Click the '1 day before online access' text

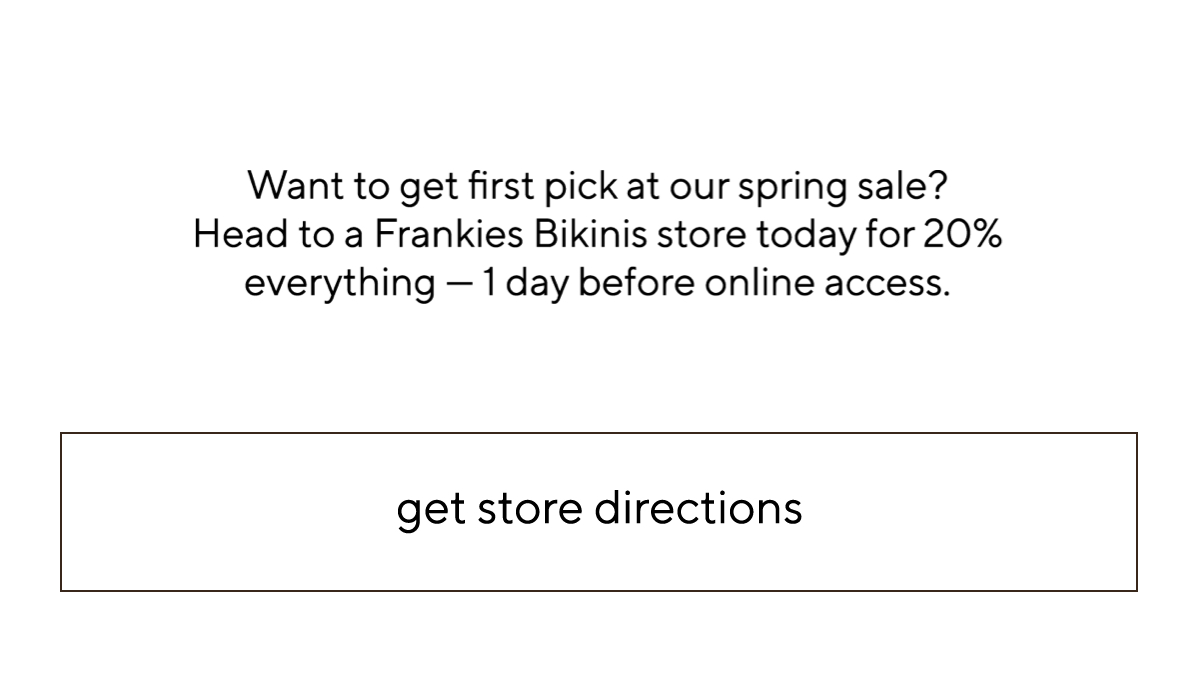click(x=715, y=283)
